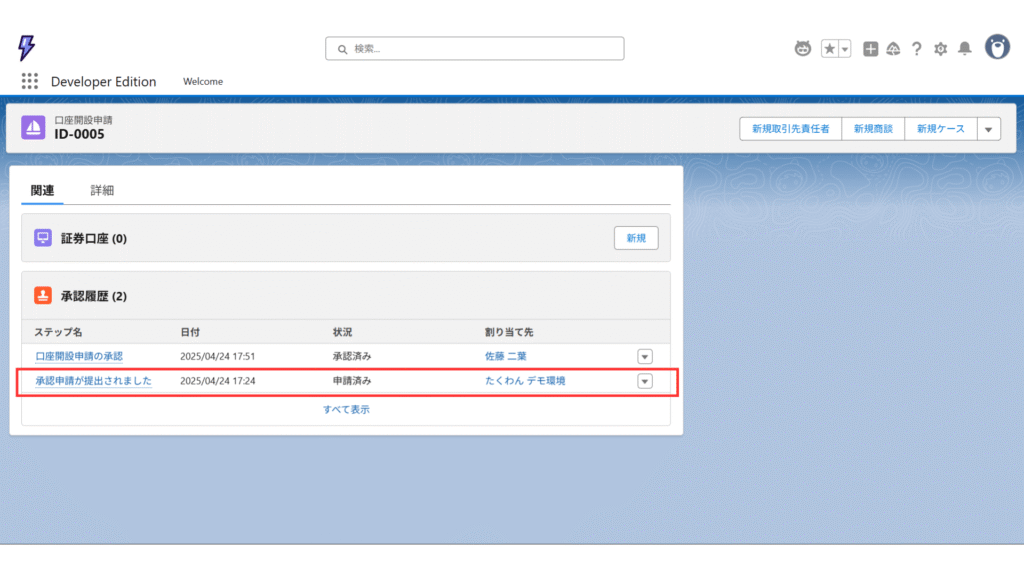Open the 承認申請が提出されました step link
This screenshot has height=576, width=1024.
pyautogui.click(x=93, y=381)
